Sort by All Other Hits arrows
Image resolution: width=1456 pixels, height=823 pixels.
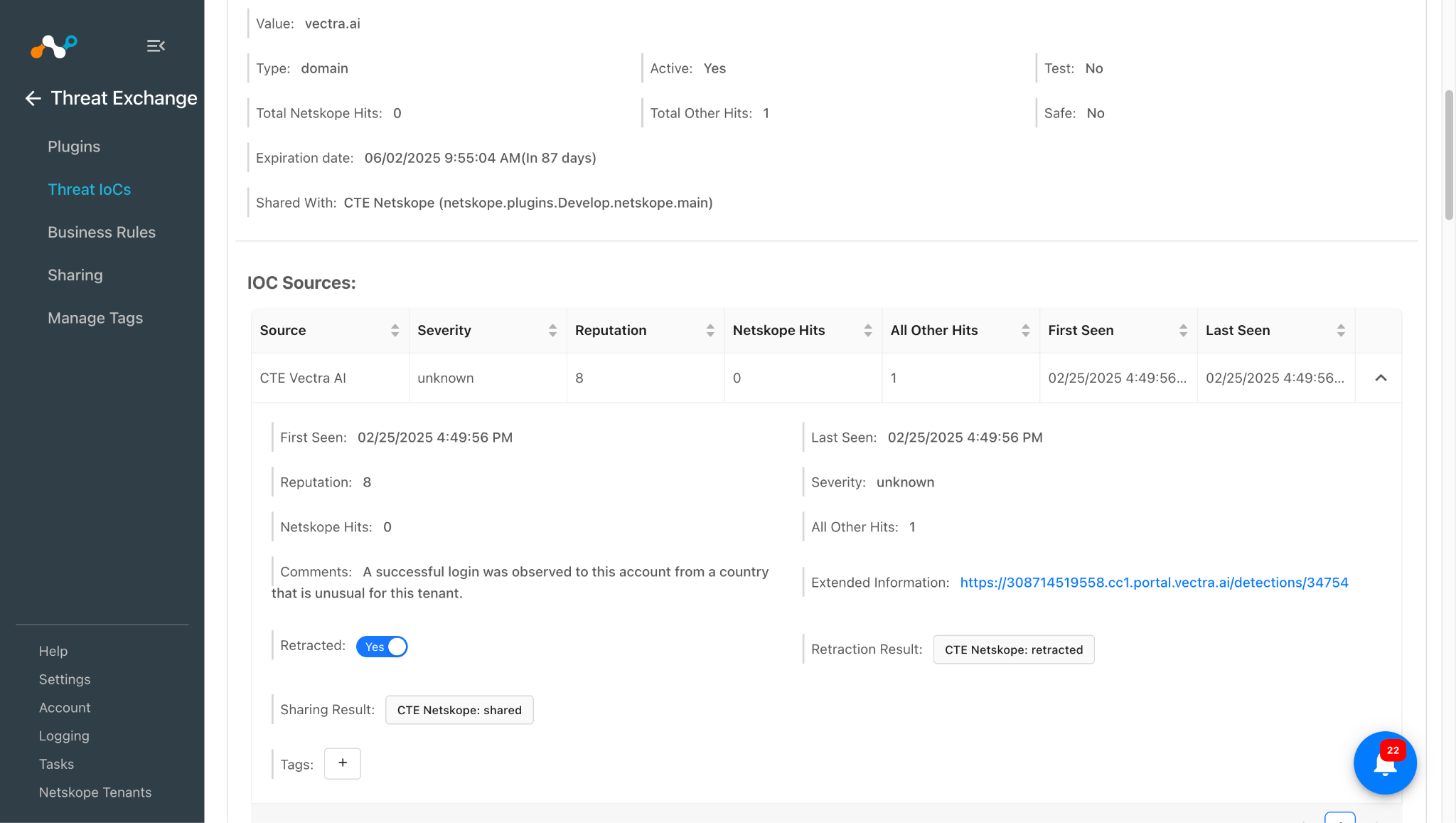pyautogui.click(x=1026, y=330)
